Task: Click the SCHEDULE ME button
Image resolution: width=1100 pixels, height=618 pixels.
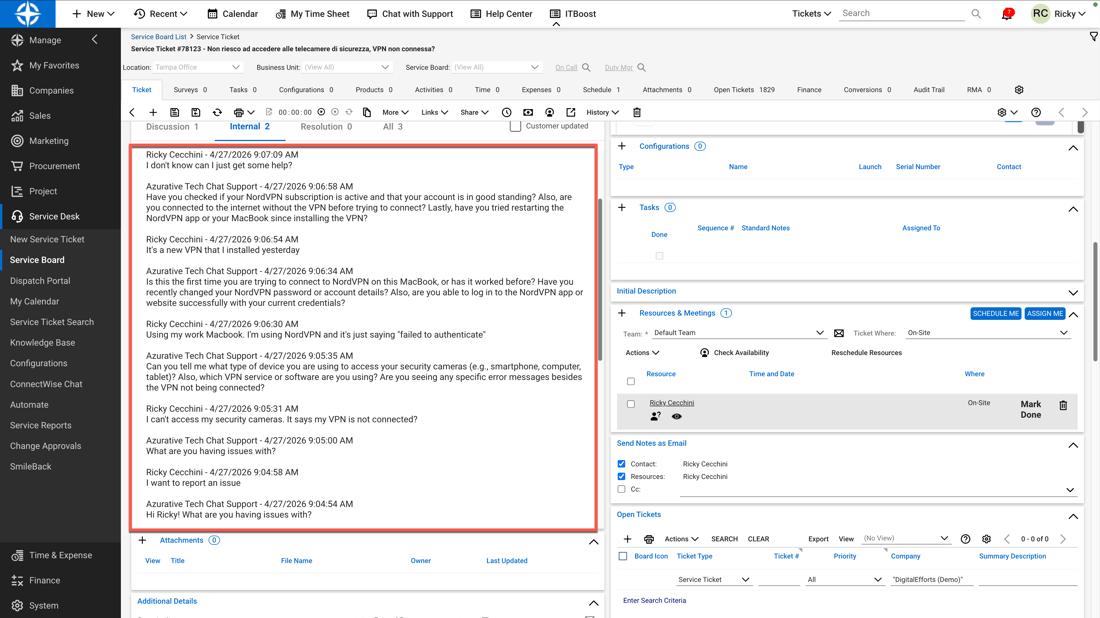Action: (x=995, y=313)
